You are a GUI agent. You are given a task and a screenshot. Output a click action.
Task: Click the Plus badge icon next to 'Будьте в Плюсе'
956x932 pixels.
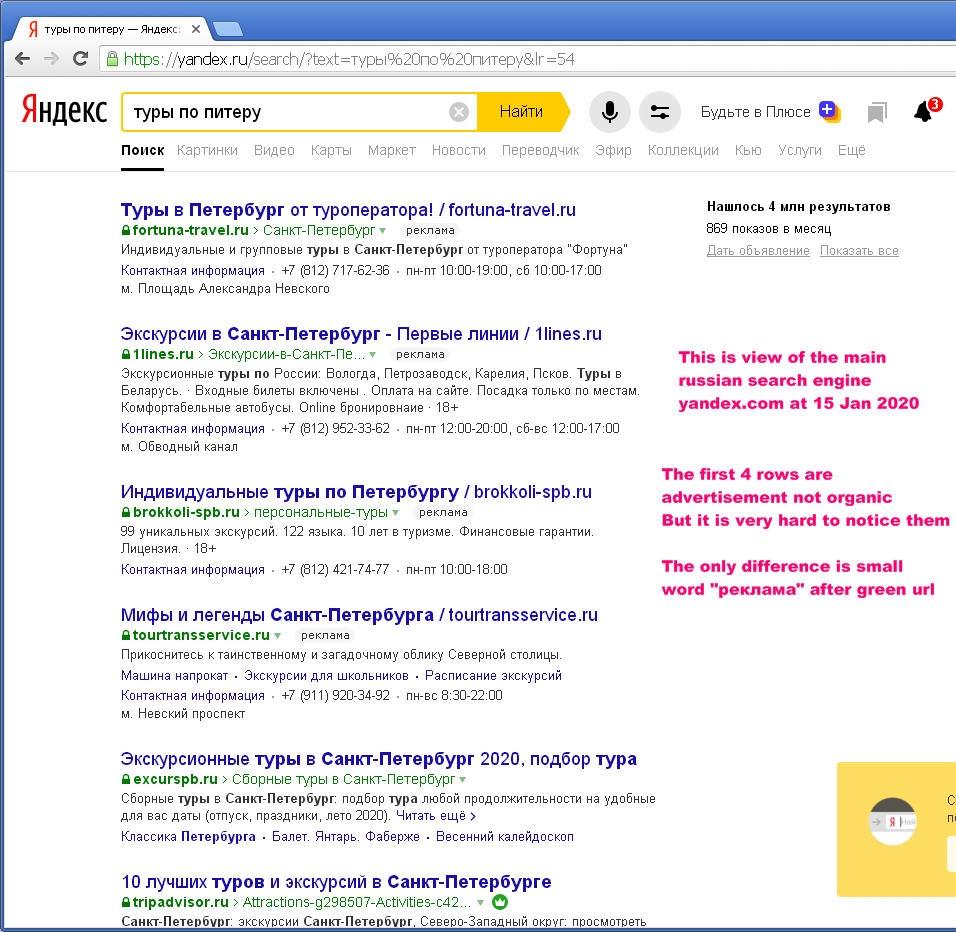tap(830, 112)
